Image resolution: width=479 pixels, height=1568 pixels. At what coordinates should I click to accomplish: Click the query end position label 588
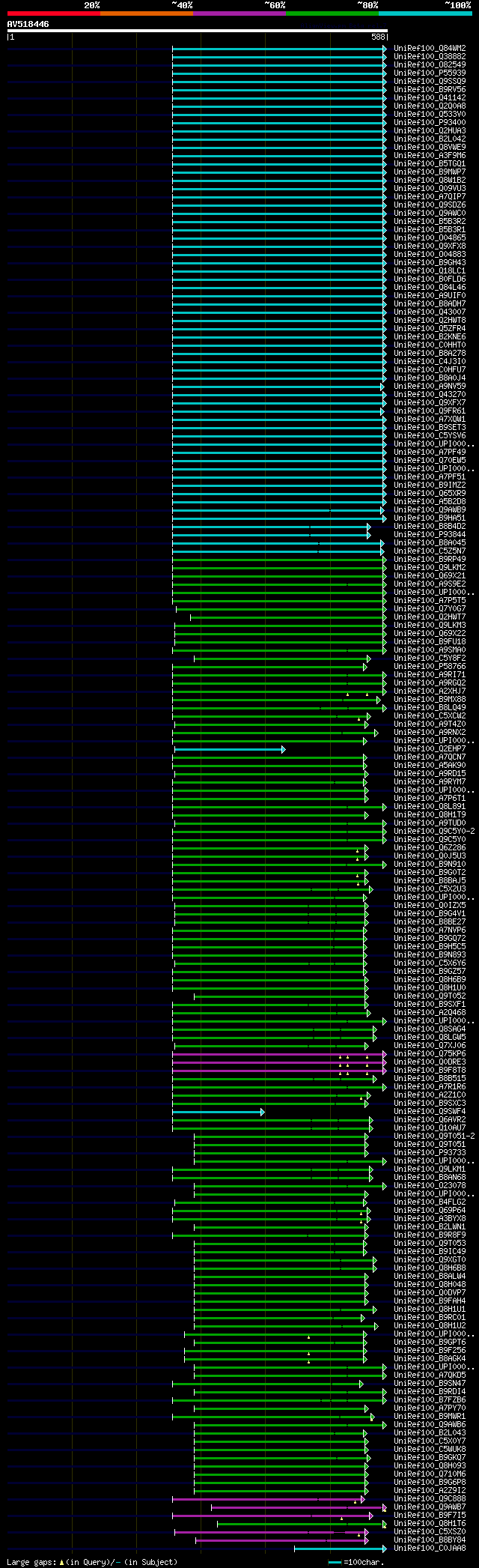(x=378, y=37)
